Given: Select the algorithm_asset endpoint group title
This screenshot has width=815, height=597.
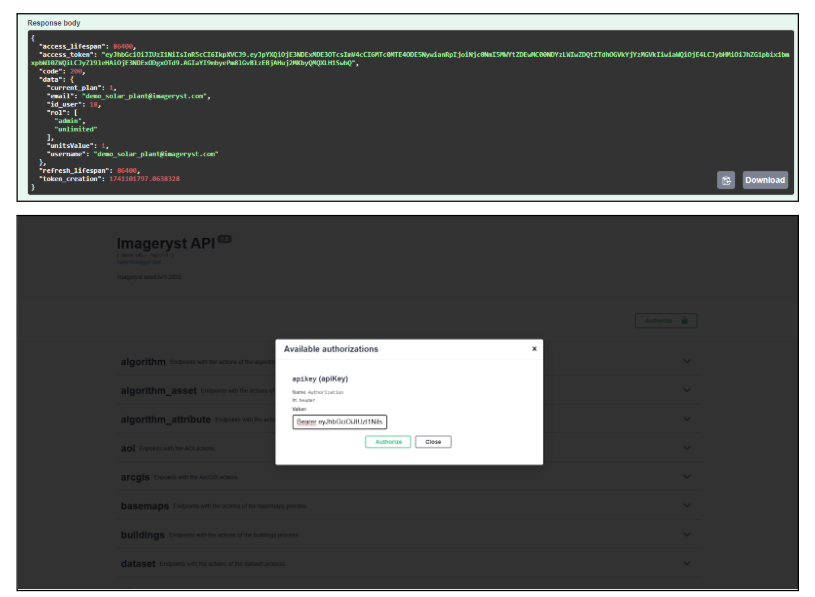Looking at the screenshot, I should coord(159,391).
